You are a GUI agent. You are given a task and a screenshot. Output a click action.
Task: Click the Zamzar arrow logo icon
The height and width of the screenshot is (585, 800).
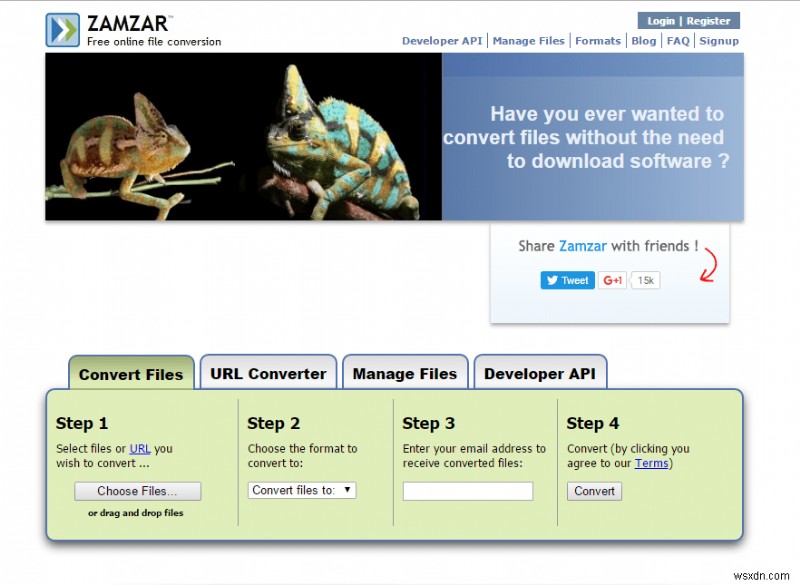[x=63, y=30]
